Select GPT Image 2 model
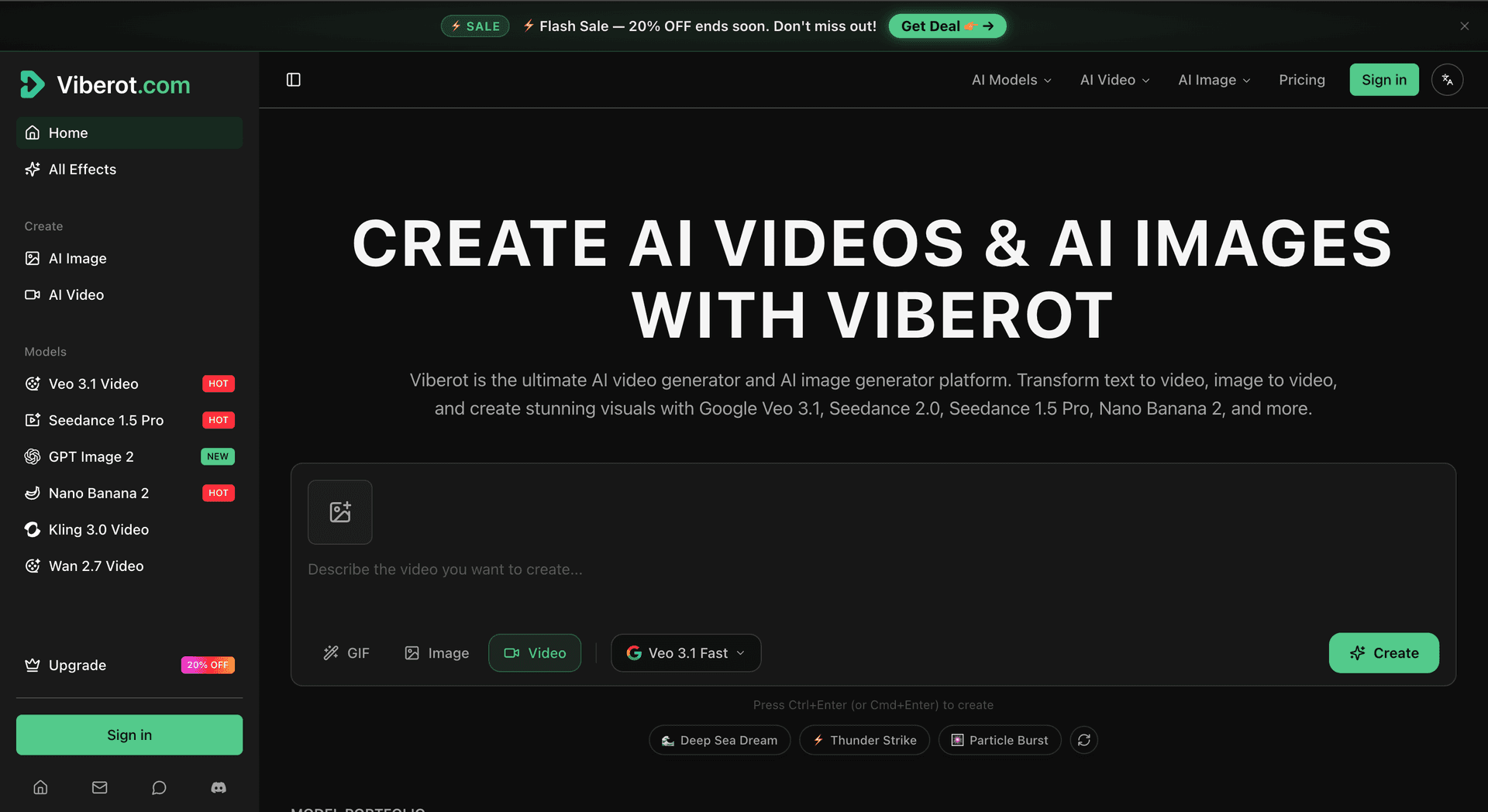The image size is (1488, 812). pyautogui.click(x=129, y=456)
